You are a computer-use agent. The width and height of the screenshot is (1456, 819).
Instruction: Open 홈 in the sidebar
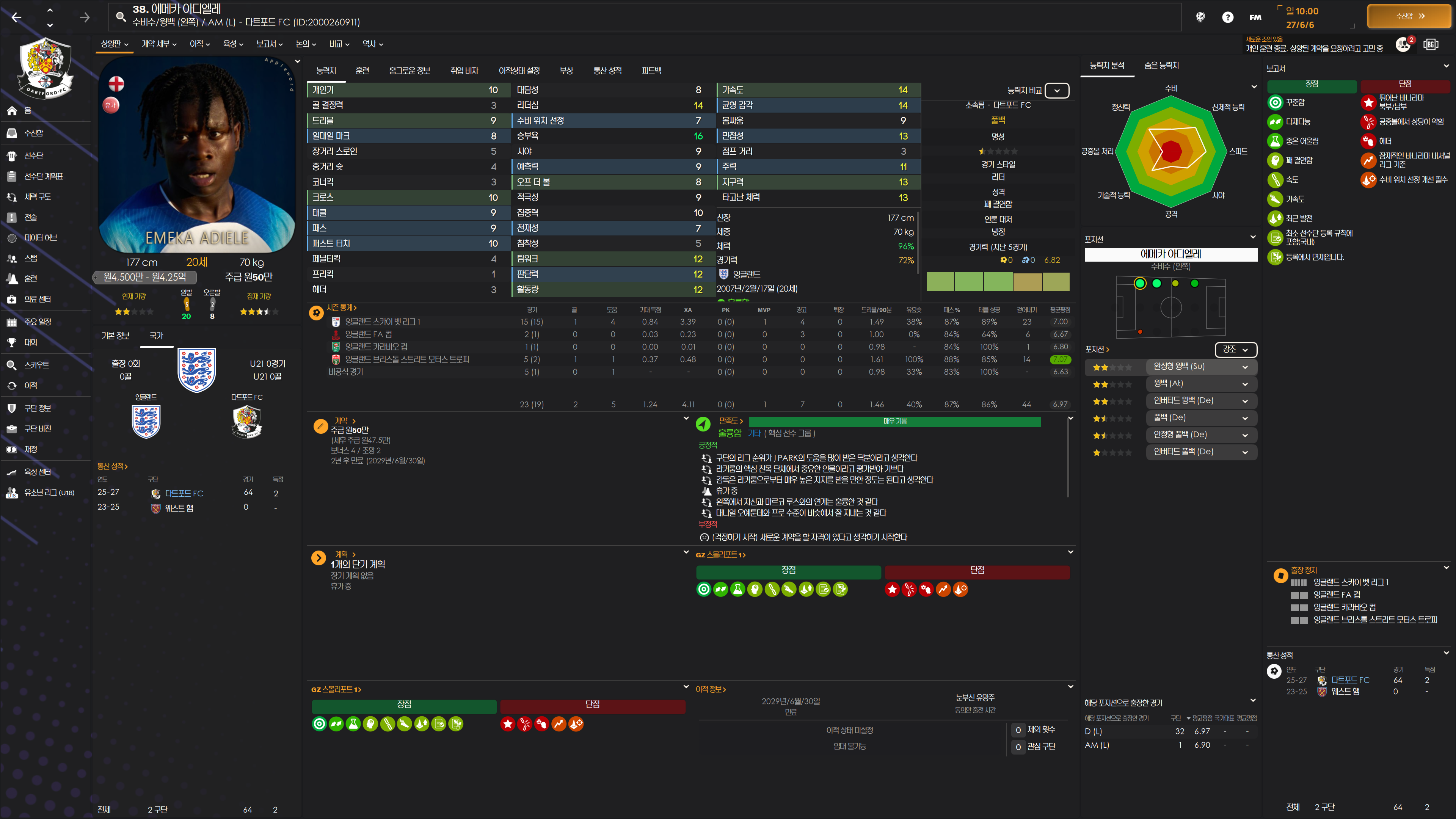click(x=28, y=111)
